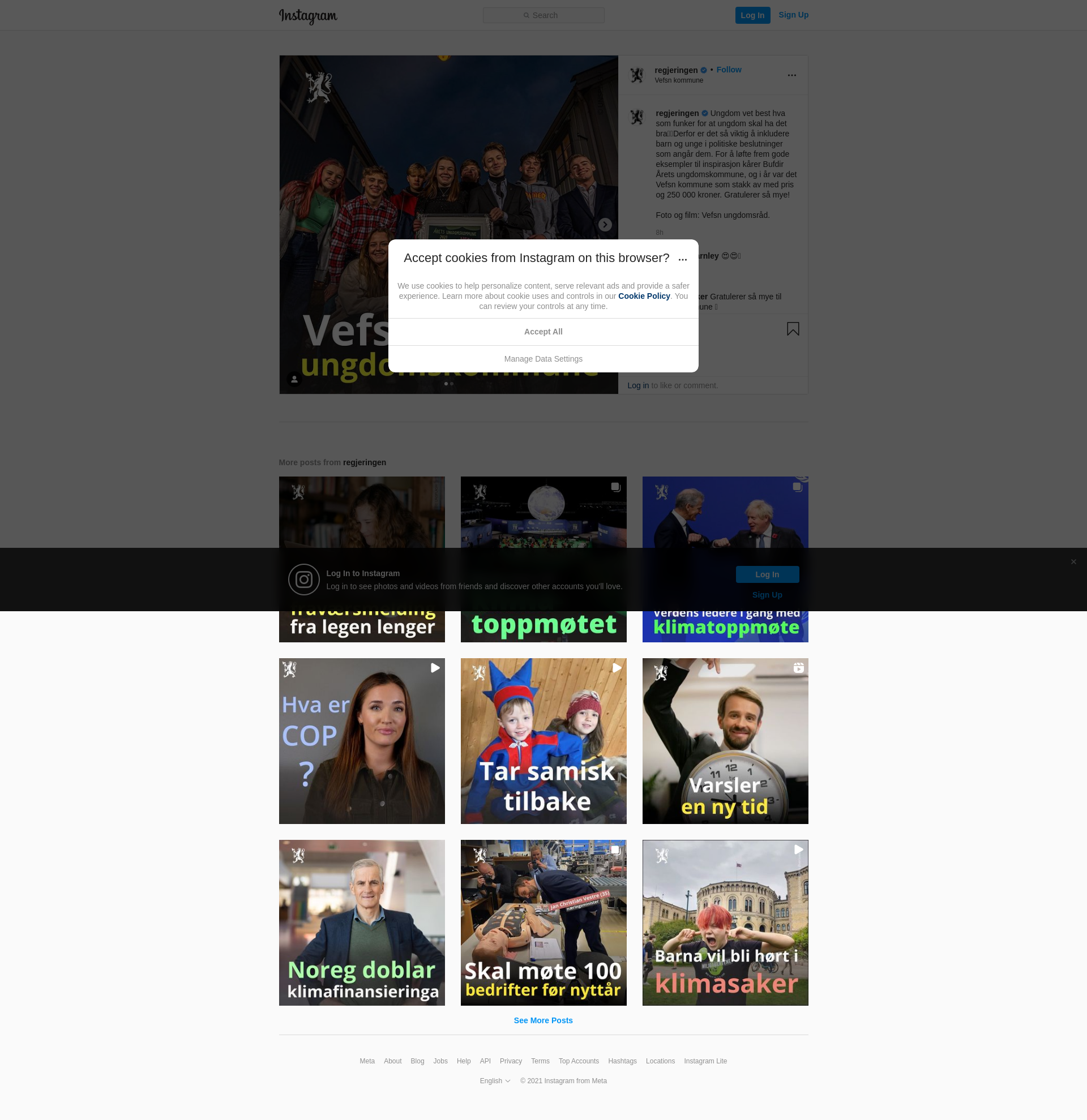
Task: Expand the English language dropdown
Action: pos(495,1081)
